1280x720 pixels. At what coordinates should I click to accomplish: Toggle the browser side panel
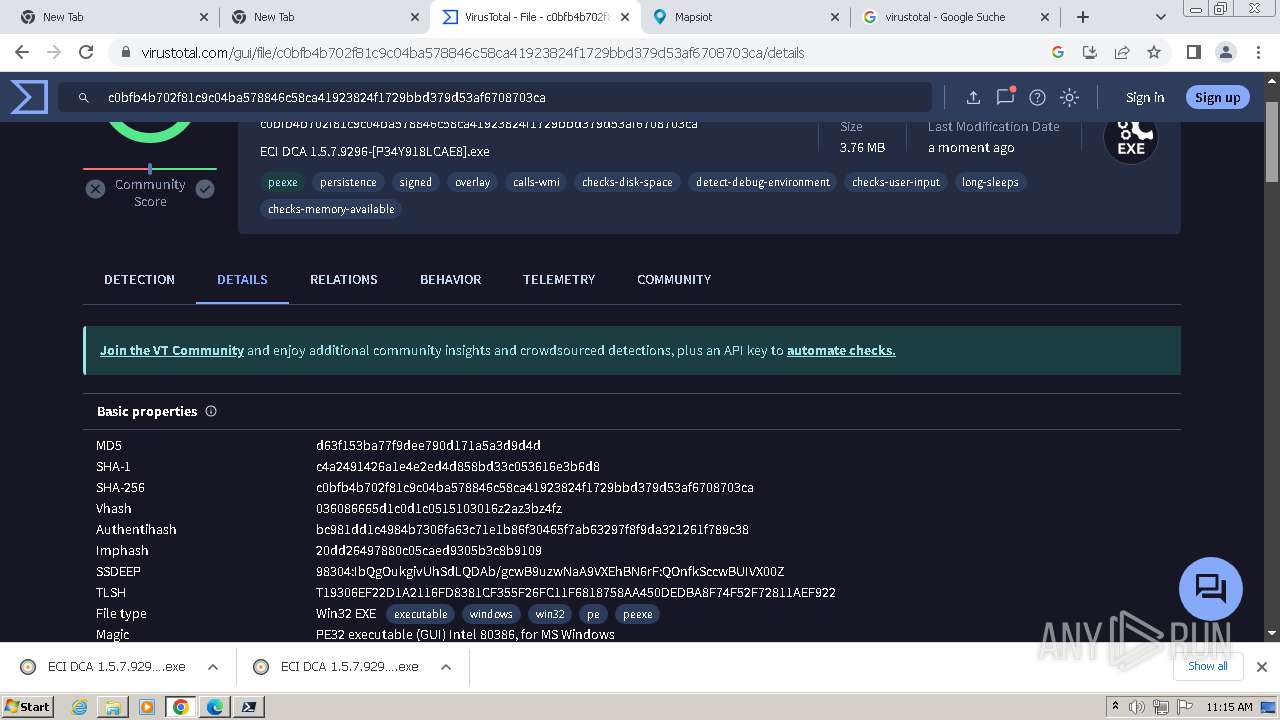(1193, 52)
